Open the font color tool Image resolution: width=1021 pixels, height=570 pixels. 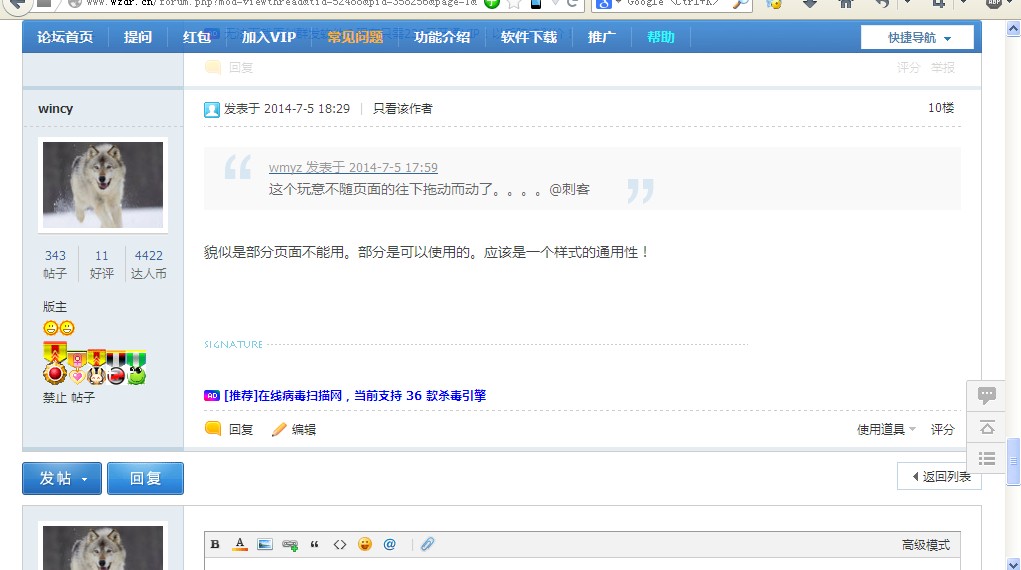[x=240, y=544]
